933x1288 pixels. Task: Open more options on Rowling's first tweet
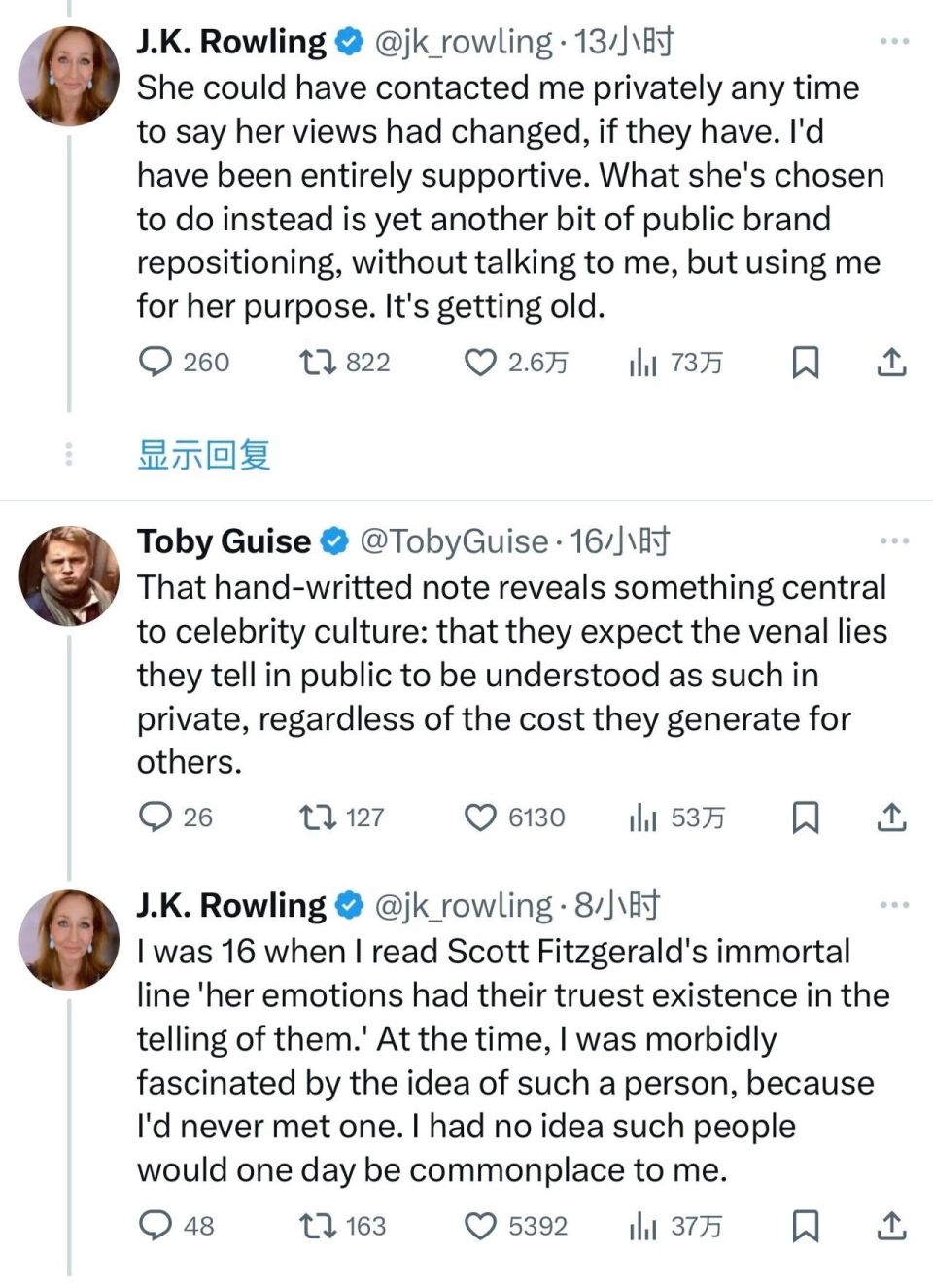tap(893, 41)
